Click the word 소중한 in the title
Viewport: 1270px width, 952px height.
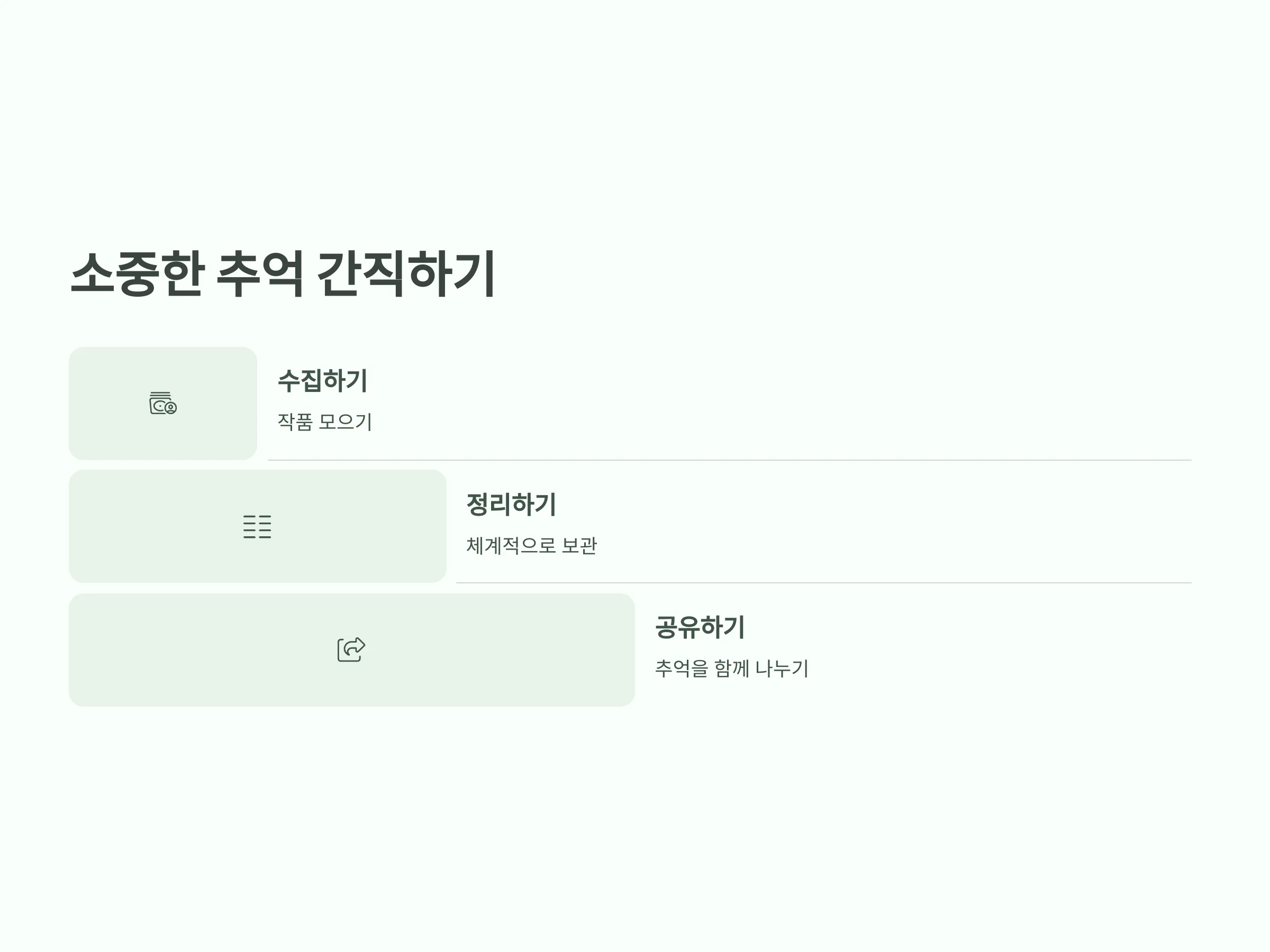click(137, 274)
